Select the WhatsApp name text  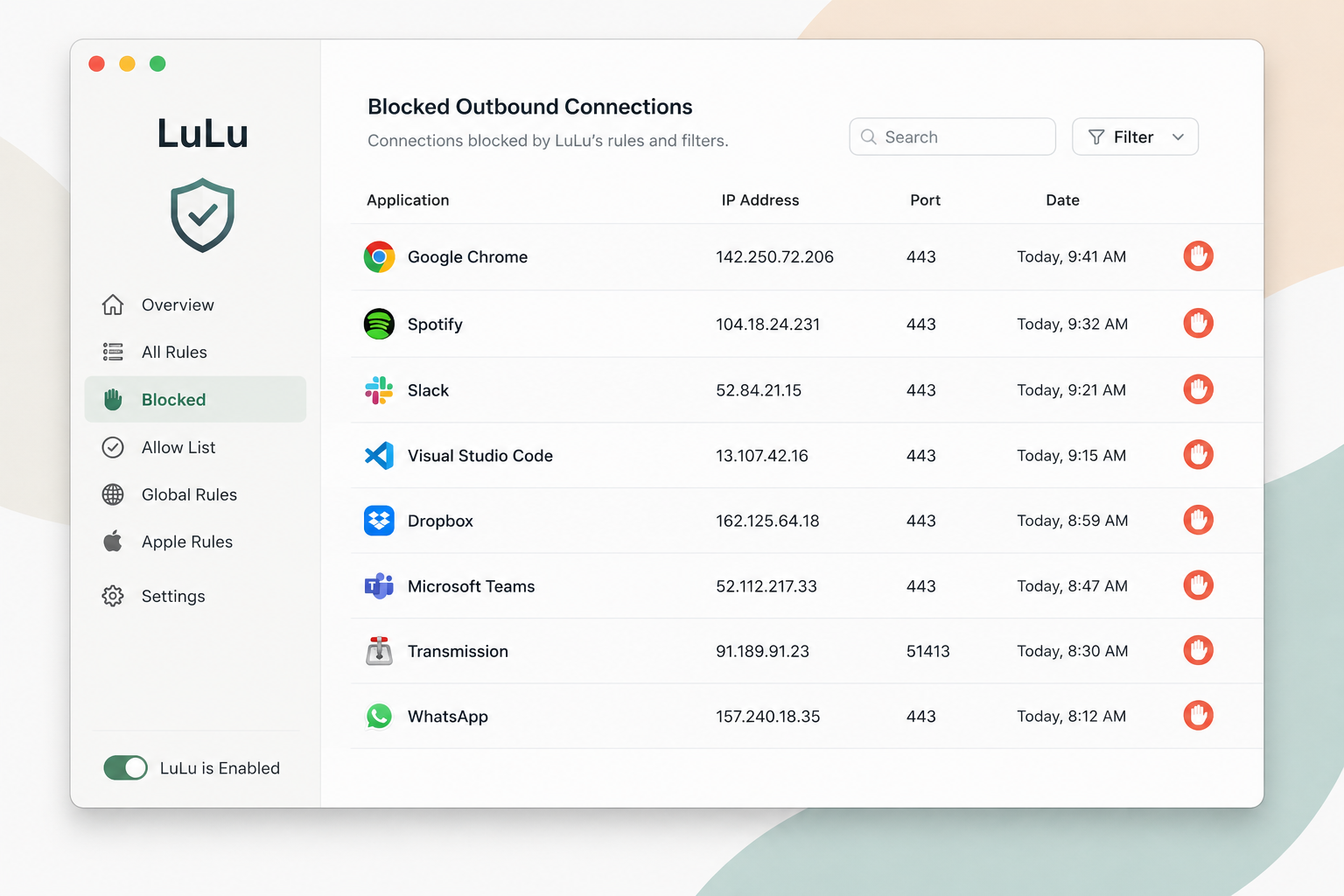[x=448, y=717]
